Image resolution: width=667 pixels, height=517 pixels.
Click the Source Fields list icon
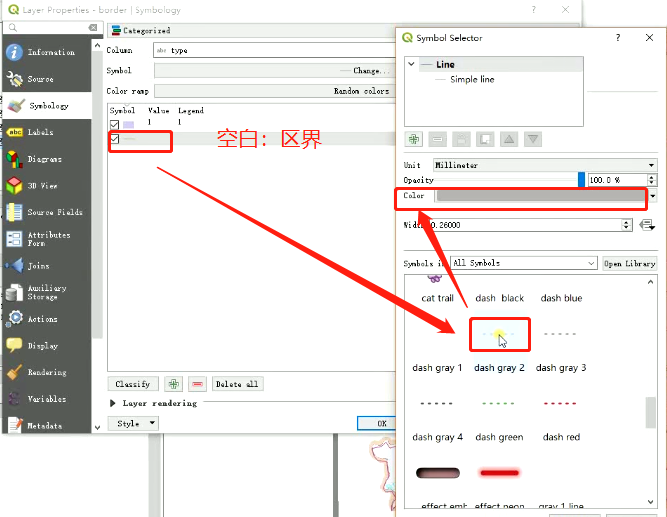click(x=14, y=212)
